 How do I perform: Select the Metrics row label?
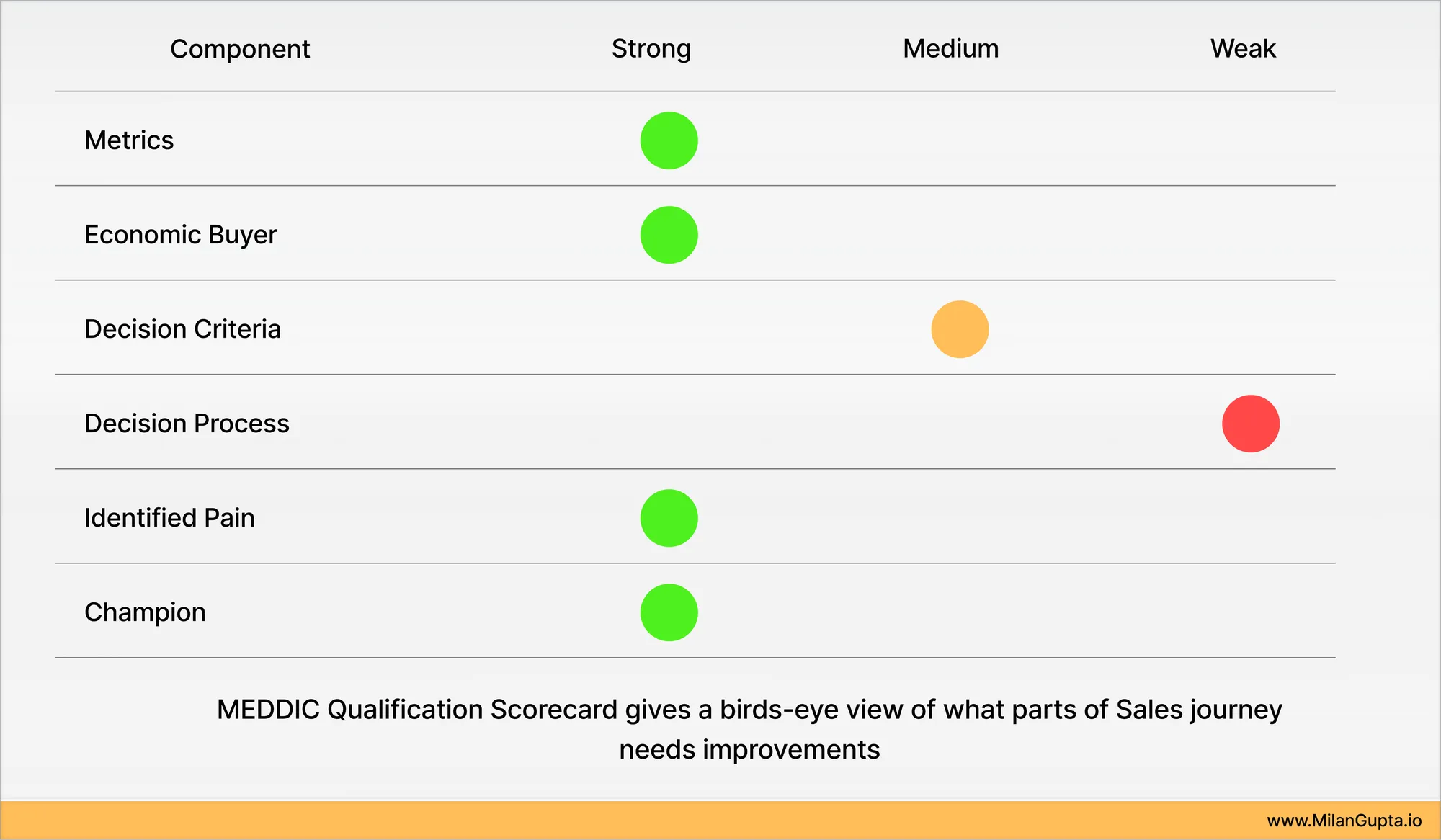[129, 140]
